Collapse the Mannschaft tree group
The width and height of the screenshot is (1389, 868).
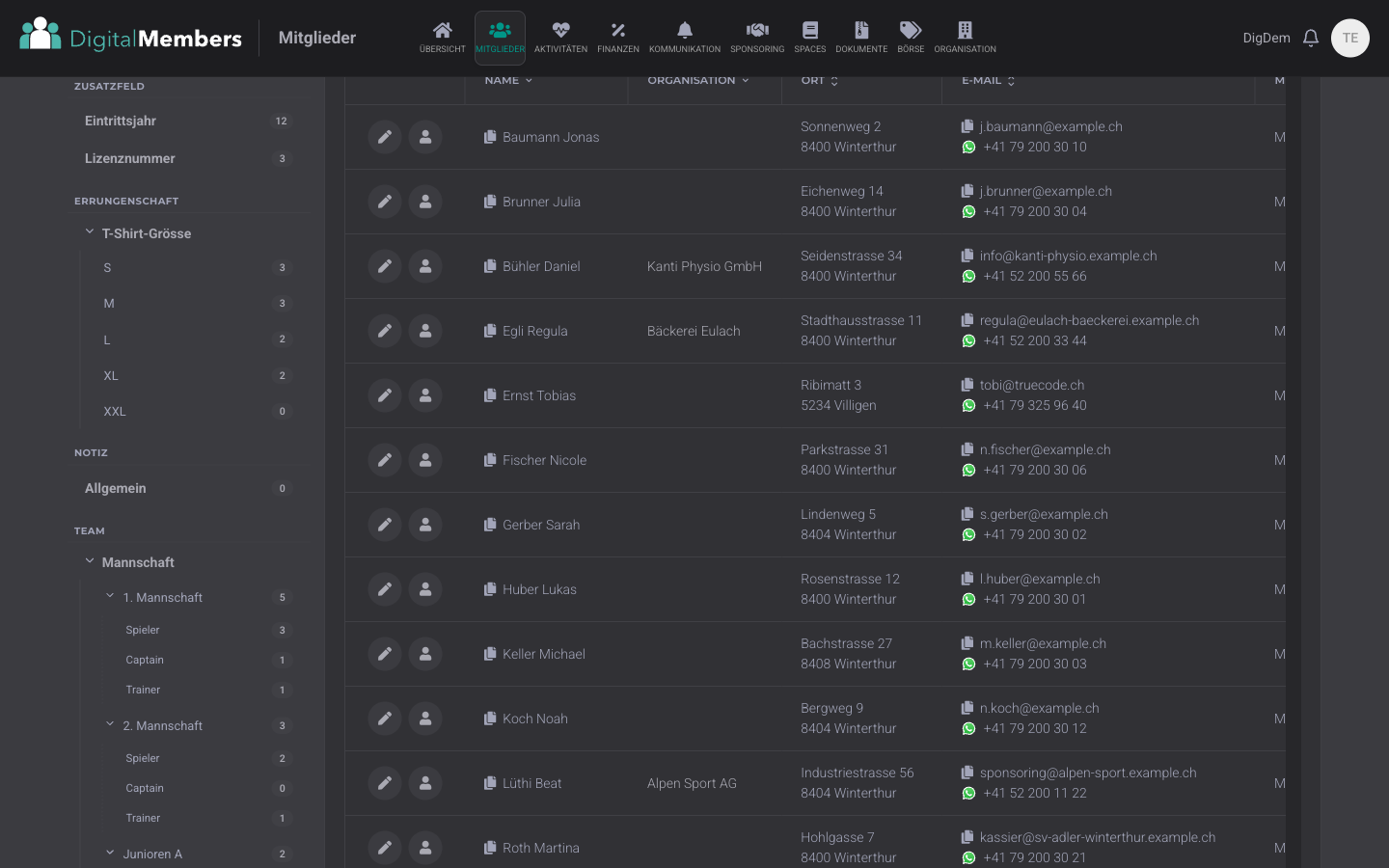click(x=90, y=561)
